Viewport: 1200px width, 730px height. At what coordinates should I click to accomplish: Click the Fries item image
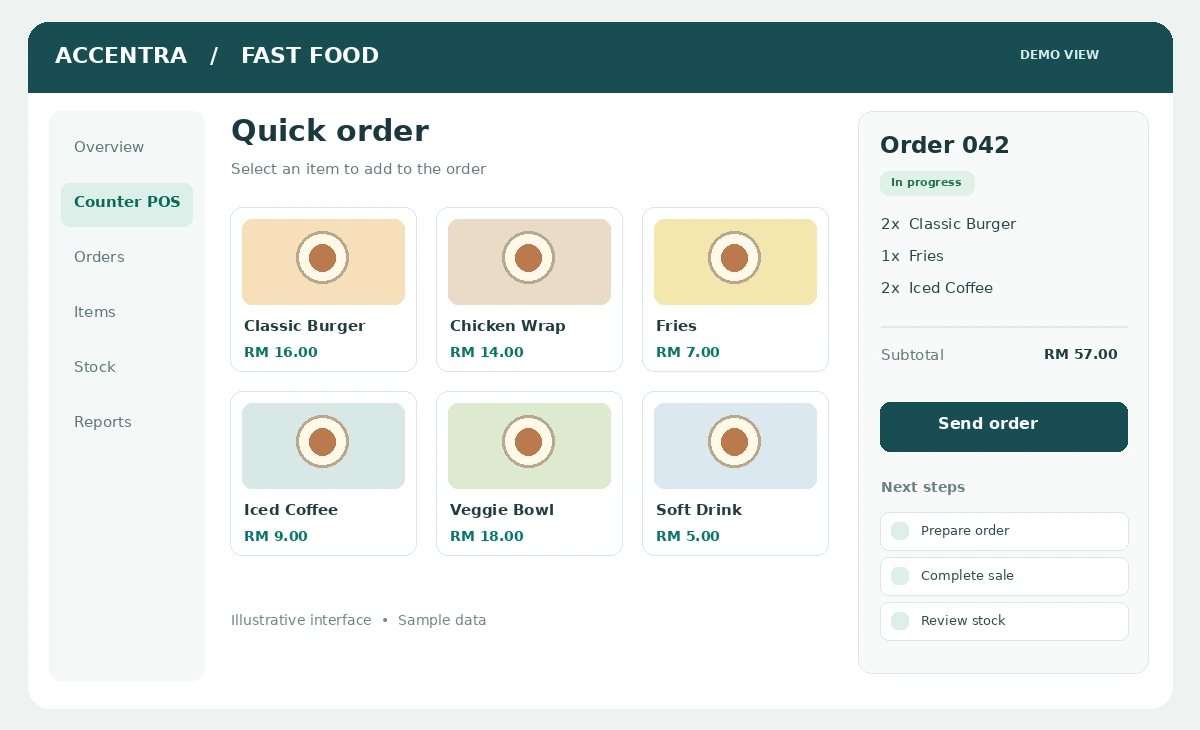(x=735, y=262)
